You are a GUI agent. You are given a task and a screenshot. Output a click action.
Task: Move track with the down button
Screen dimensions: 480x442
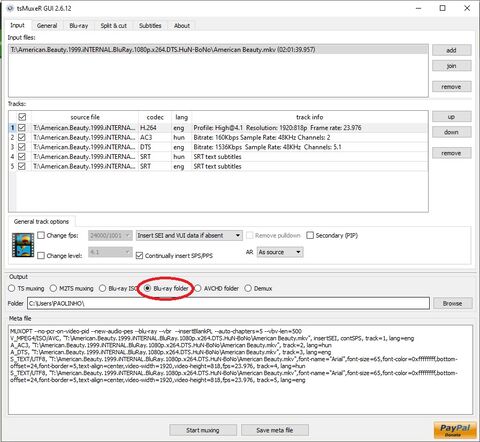point(452,132)
